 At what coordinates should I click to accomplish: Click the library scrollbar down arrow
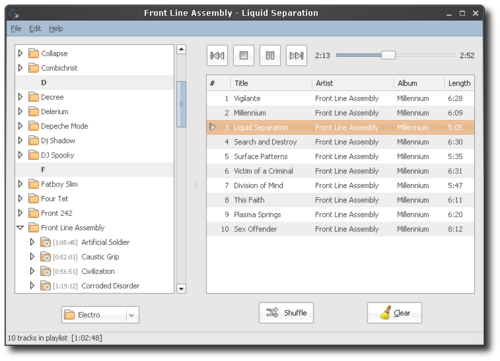coord(181,289)
